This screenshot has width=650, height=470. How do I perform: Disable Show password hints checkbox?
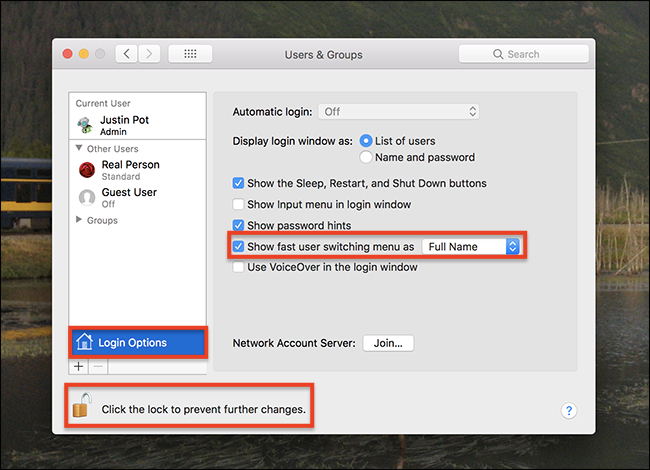click(x=238, y=225)
